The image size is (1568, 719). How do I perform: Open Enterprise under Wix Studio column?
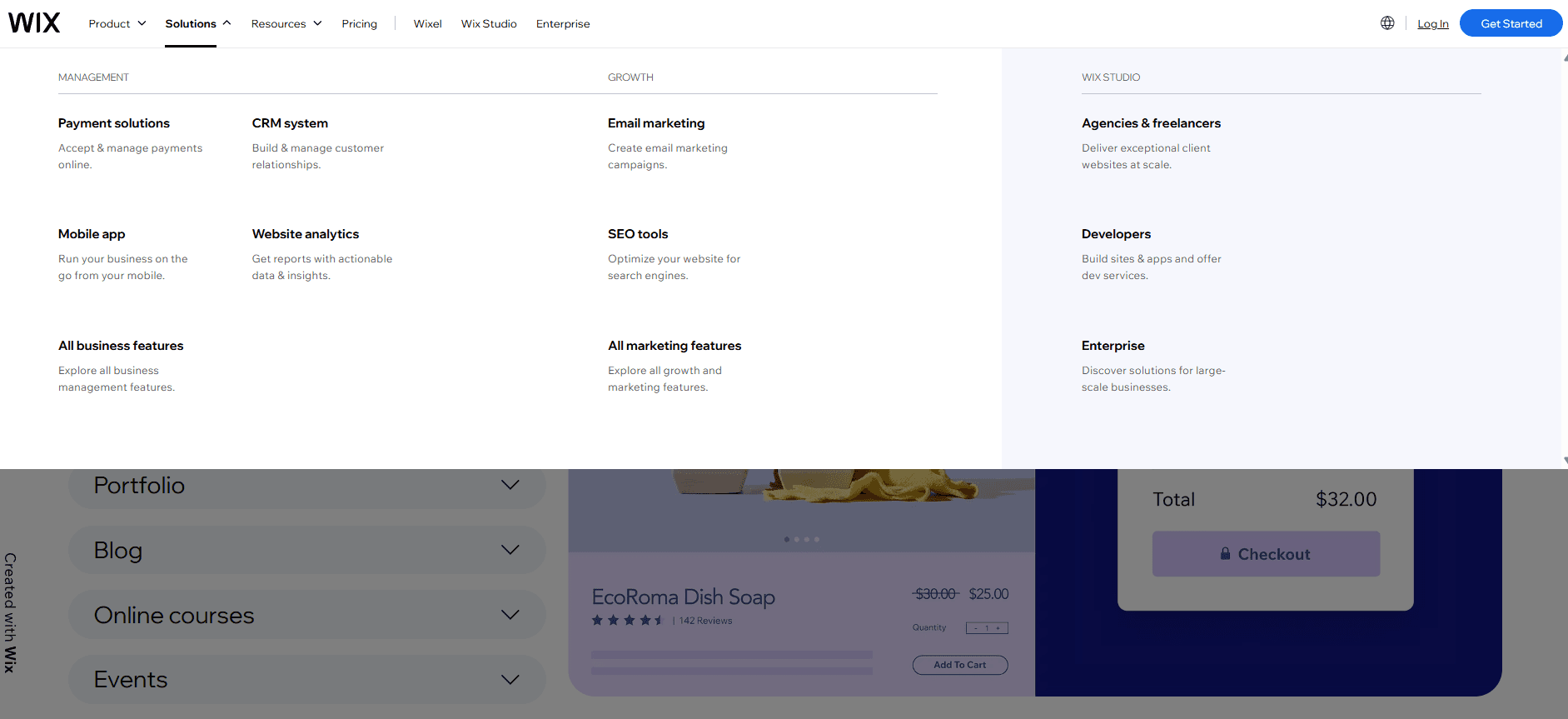[x=1113, y=346]
